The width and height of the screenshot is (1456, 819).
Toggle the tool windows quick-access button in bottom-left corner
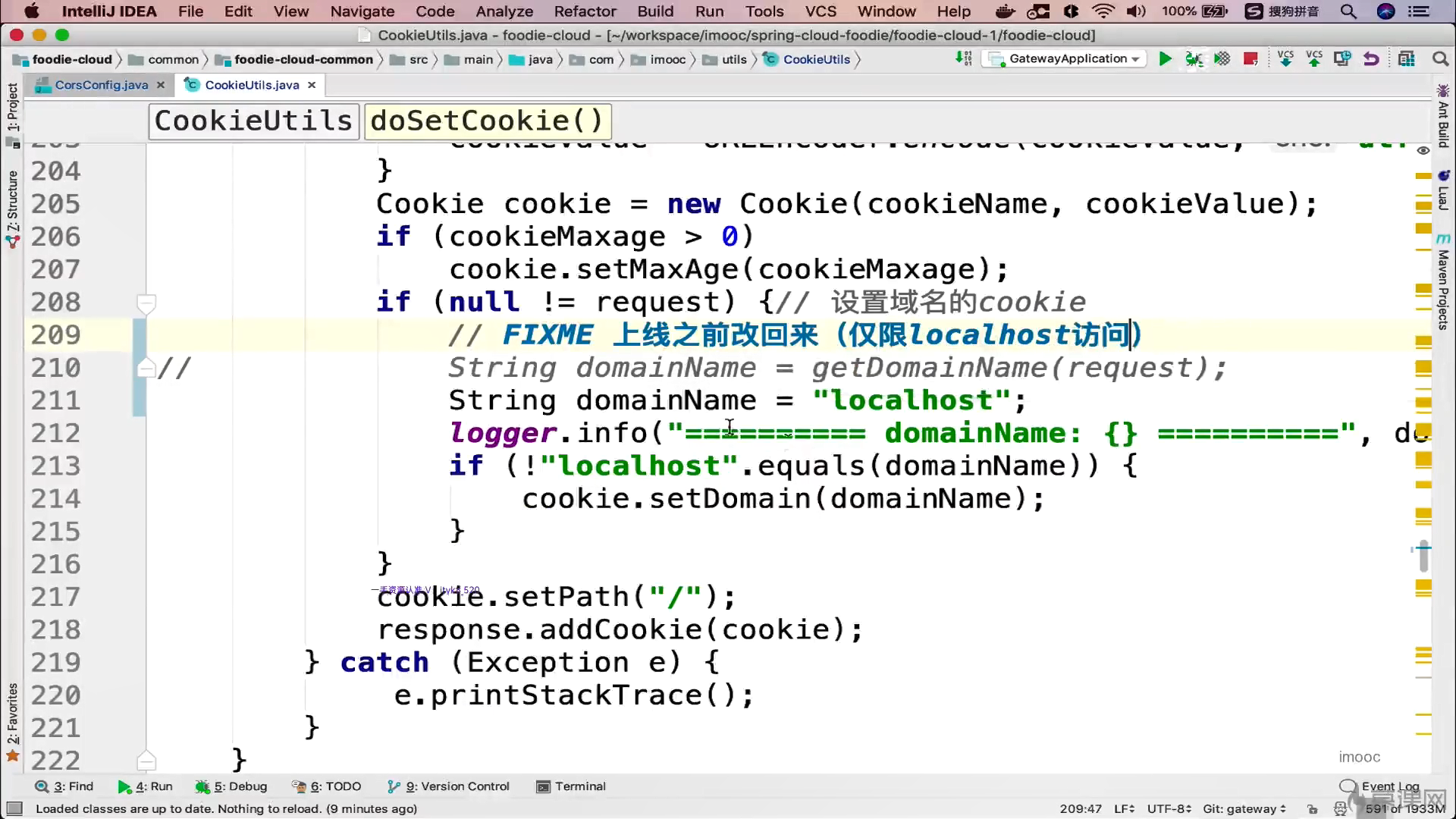pyautogui.click(x=14, y=809)
